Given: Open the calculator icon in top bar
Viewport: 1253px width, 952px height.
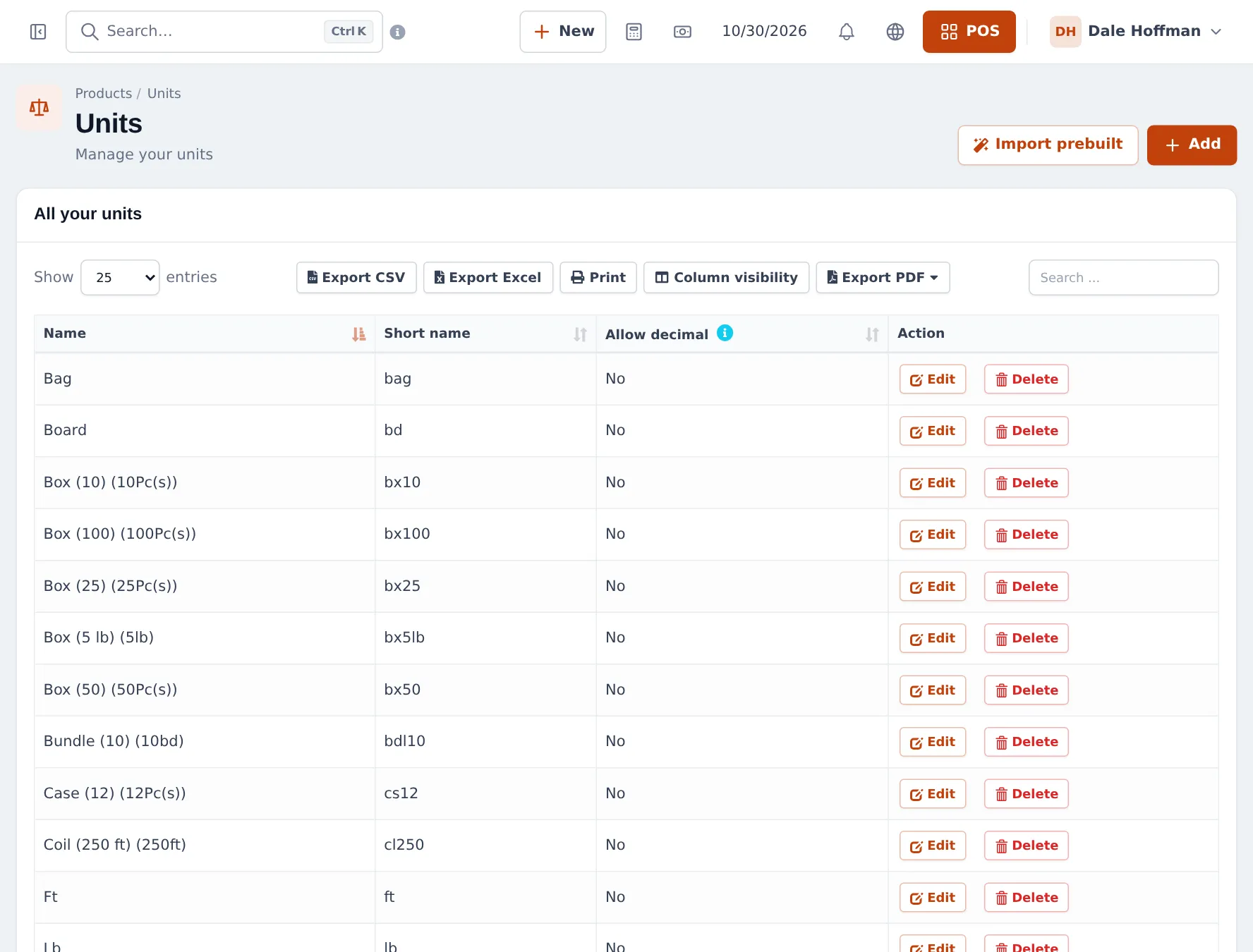Looking at the screenshot, I should 634,32.
